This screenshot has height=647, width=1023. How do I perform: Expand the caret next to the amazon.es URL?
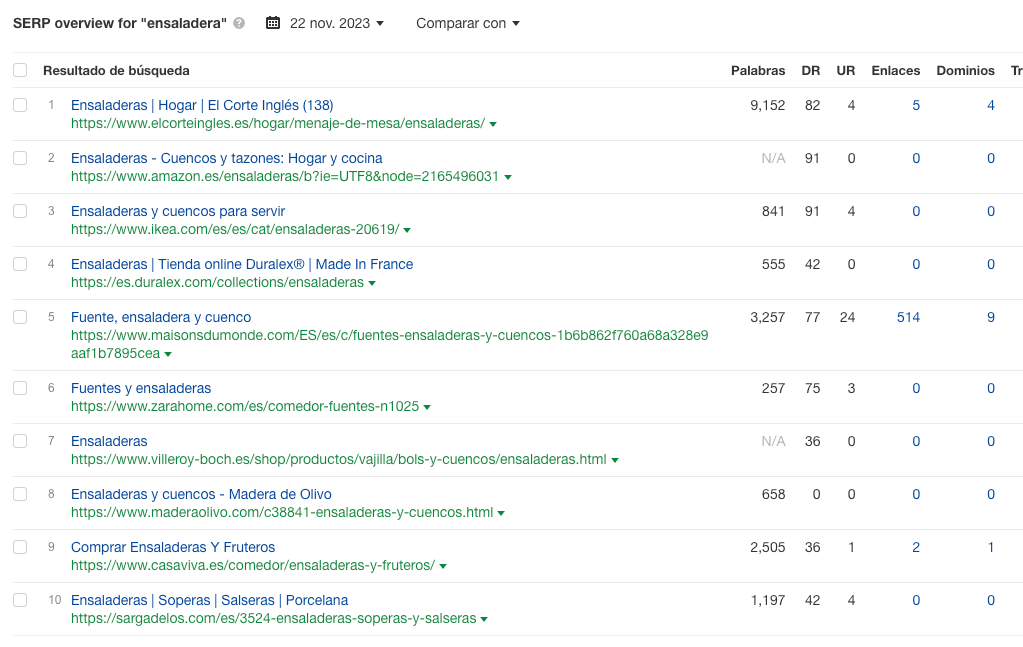click(507, 176)
